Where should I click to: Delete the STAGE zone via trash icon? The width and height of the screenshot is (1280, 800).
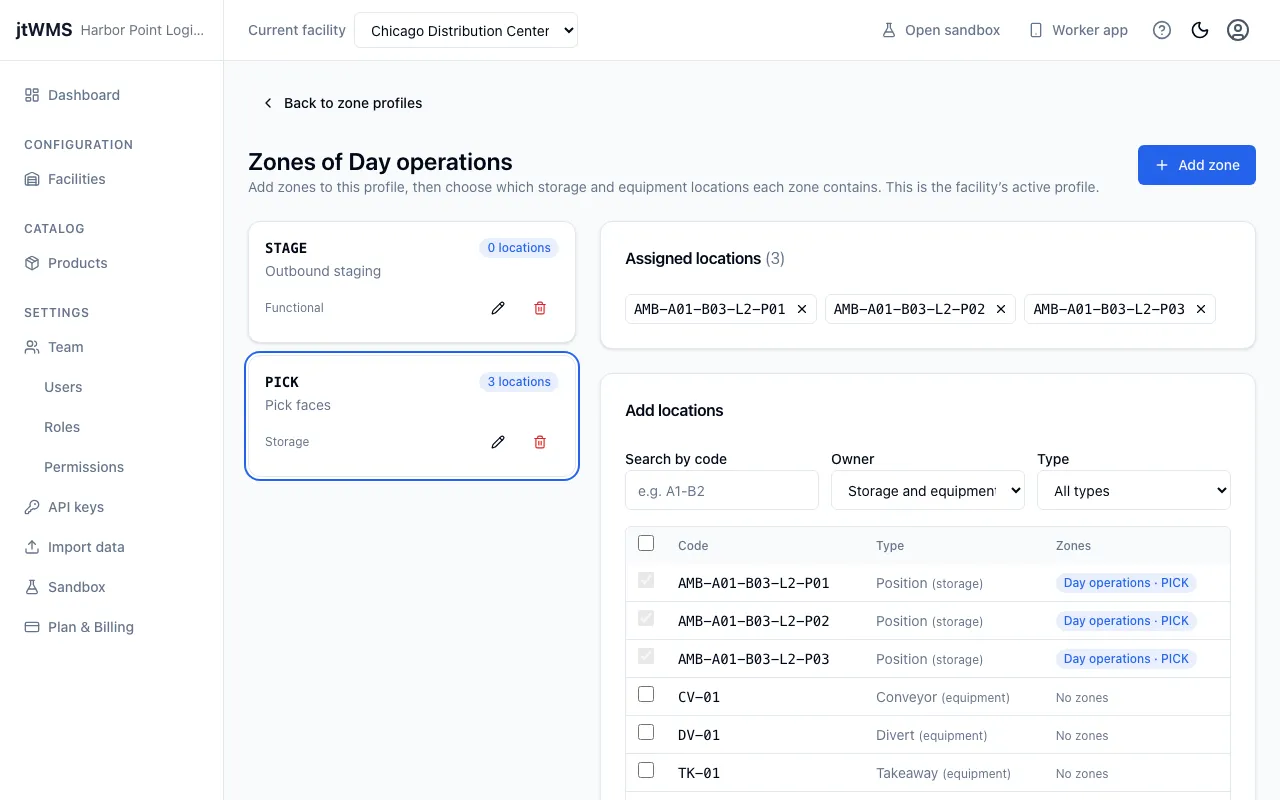tap(540, 308)
